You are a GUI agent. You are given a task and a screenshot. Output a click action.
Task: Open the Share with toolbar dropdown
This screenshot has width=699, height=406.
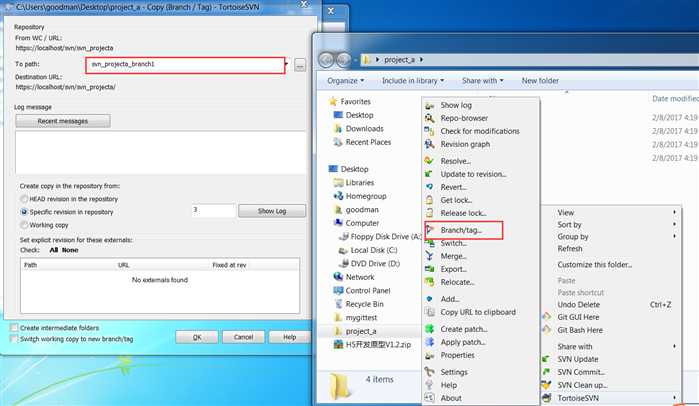483,81
